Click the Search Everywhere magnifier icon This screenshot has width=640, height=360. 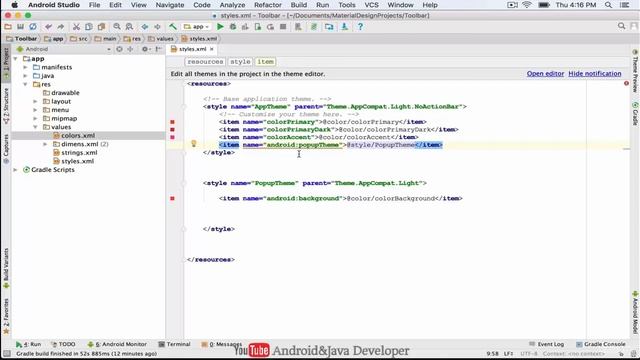click(x=621, y=27)
